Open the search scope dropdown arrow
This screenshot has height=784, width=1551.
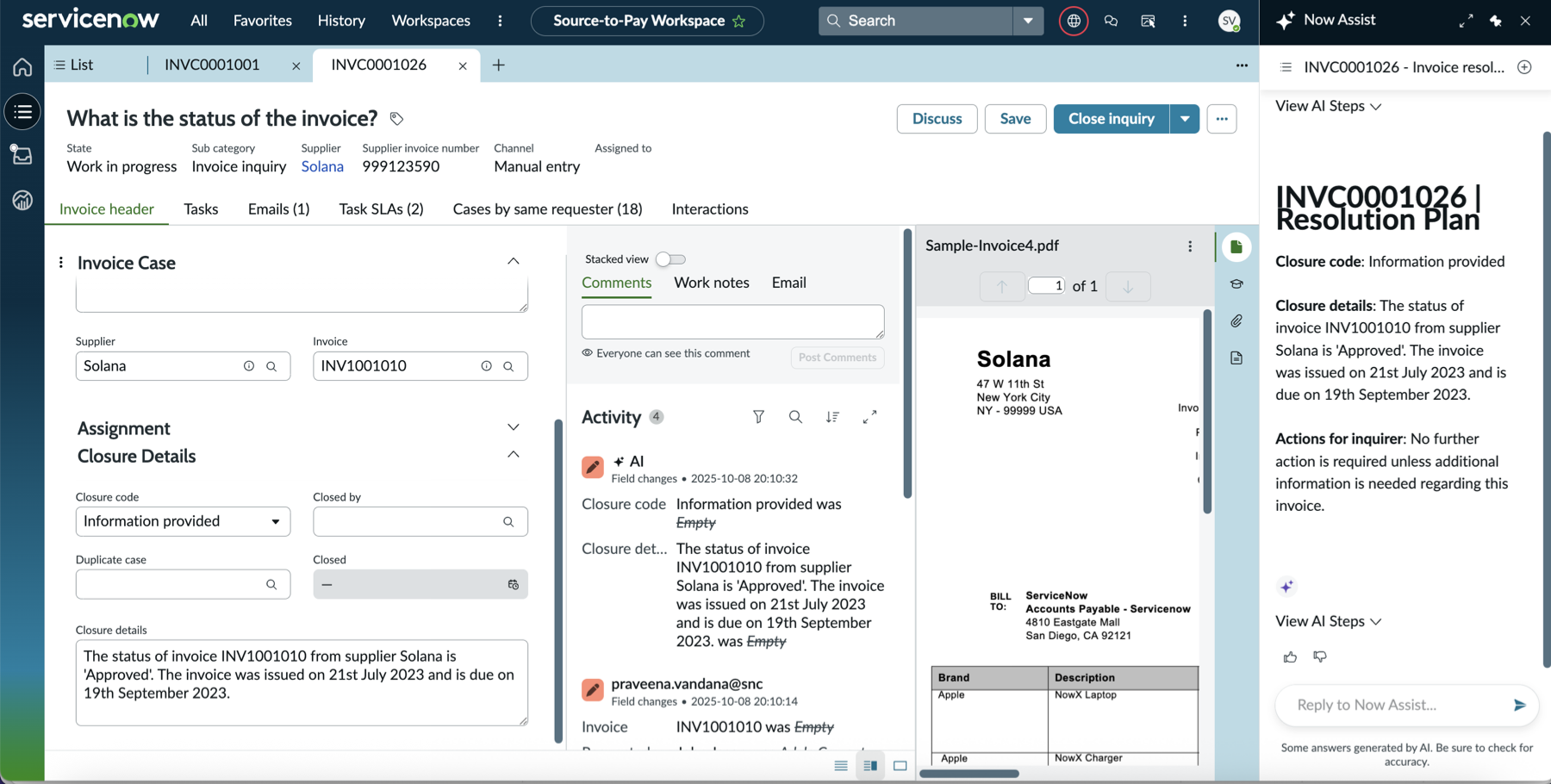pos(1028,21)
